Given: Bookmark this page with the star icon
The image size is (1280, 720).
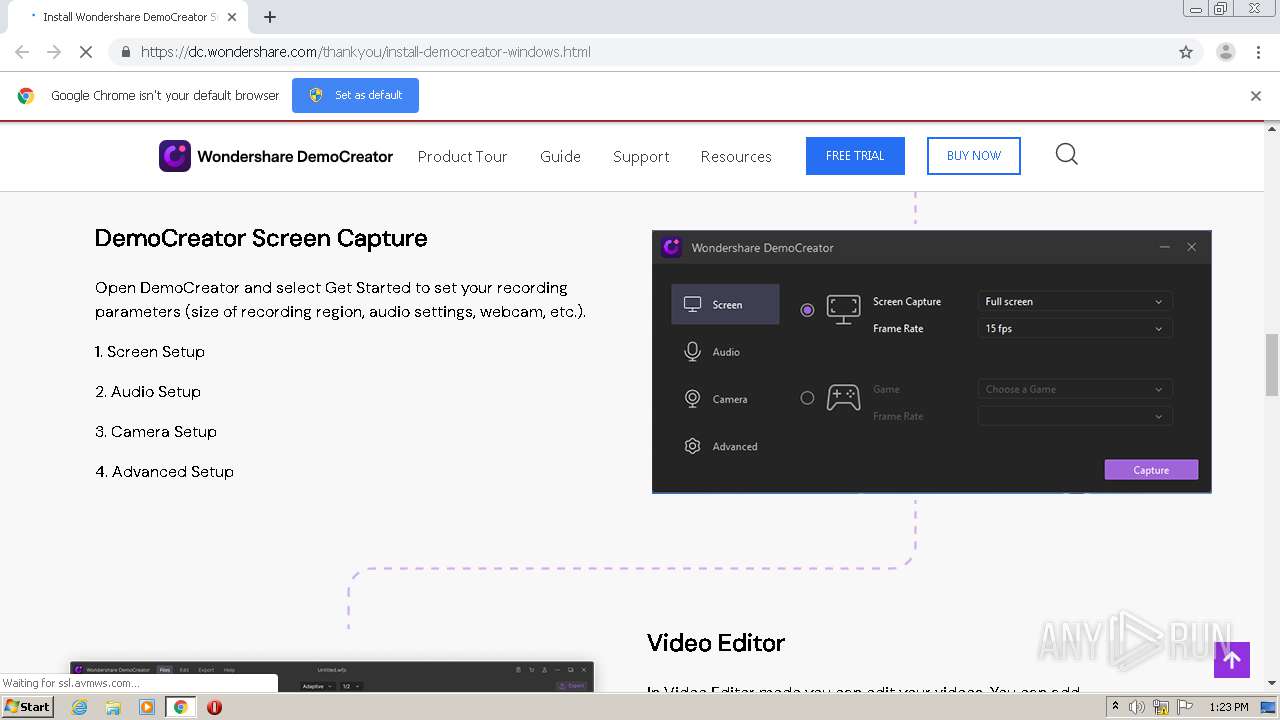Looking at the screenshot, I should 1186,52.
